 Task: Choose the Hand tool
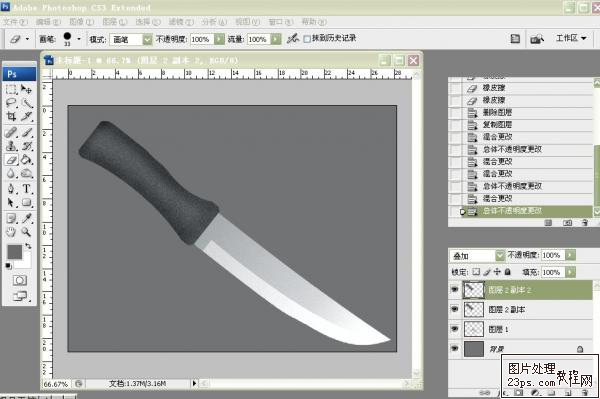pos(11,231)
